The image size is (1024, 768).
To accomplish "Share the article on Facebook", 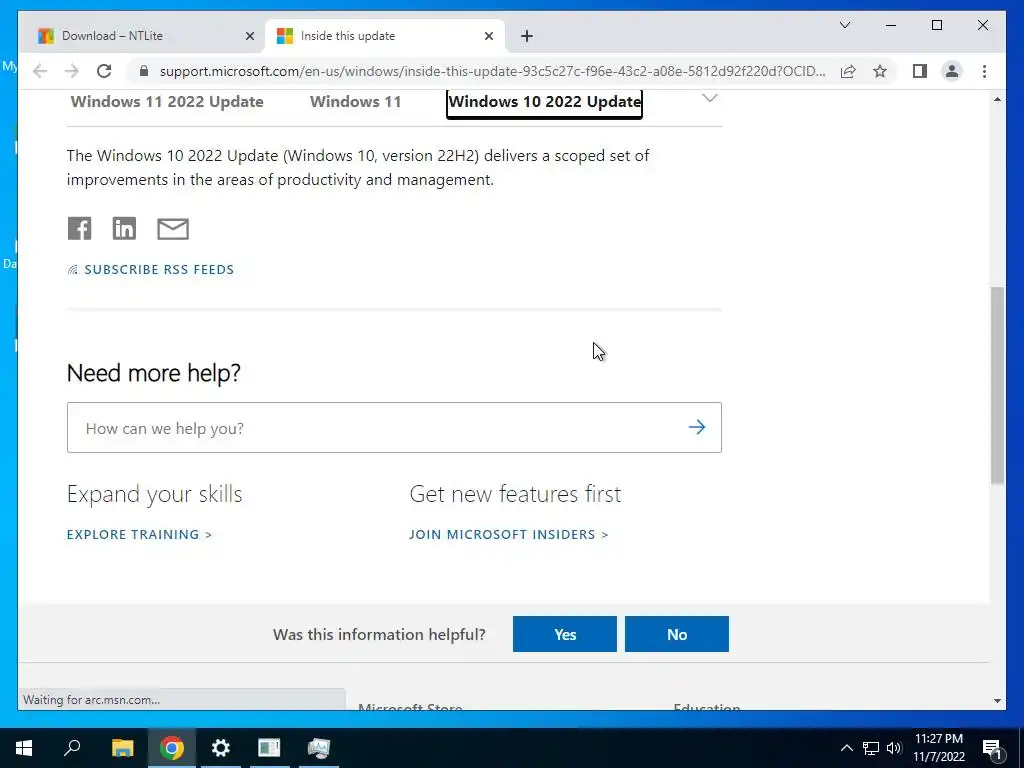I will [80, 229].
